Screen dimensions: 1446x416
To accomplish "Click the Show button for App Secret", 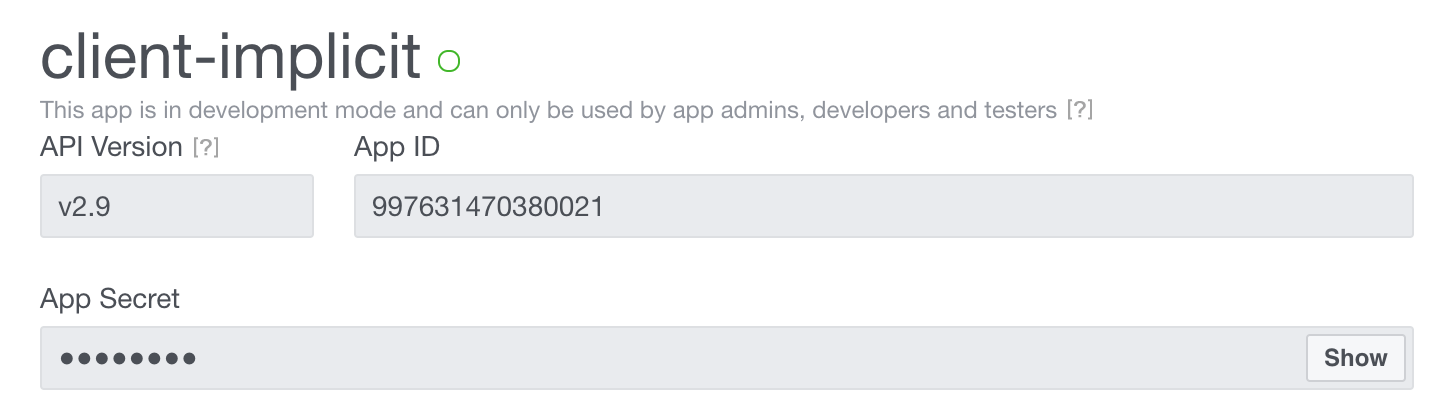I will 1355,358.
